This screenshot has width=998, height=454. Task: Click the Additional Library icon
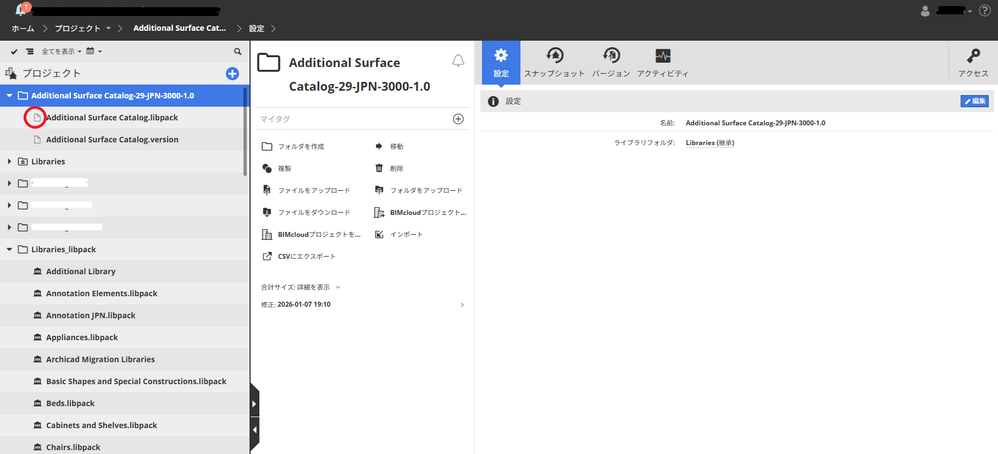(x=37, y=271)
